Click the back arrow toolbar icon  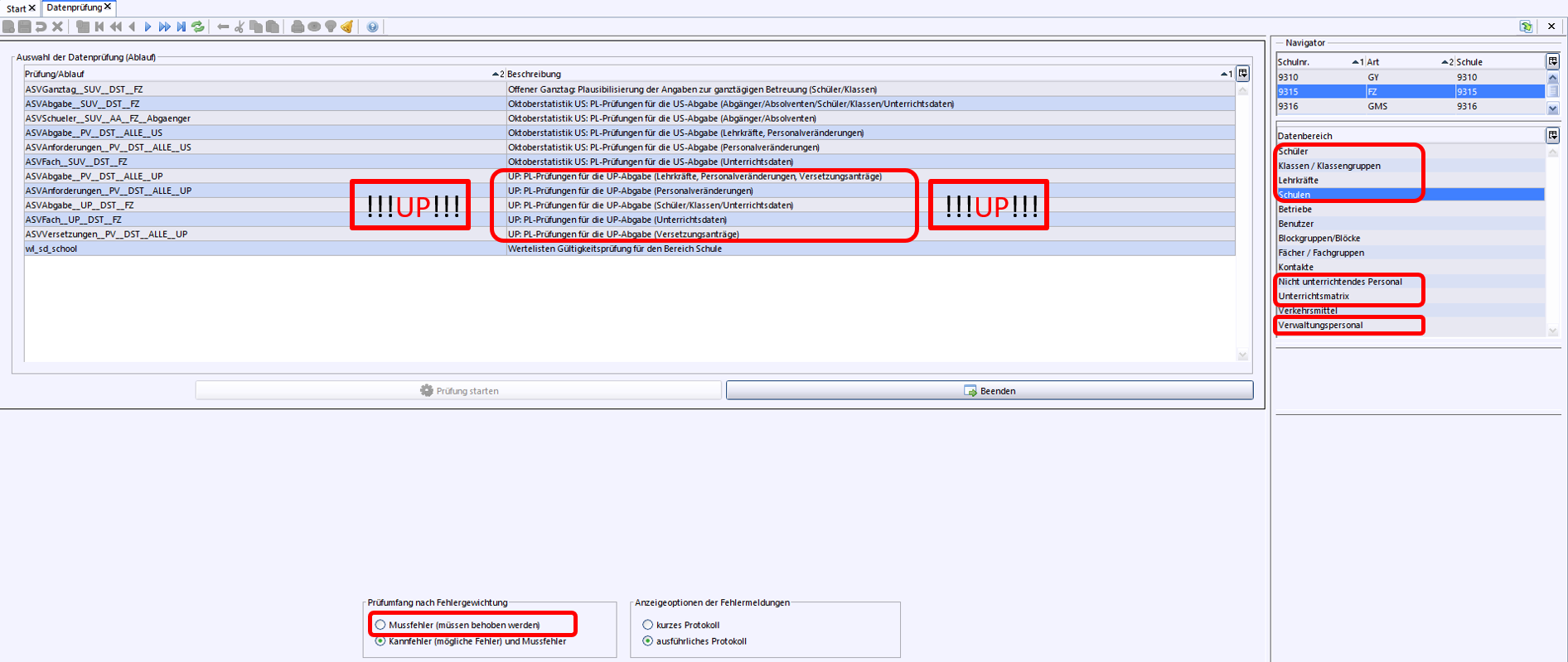(x=223, y=27)
